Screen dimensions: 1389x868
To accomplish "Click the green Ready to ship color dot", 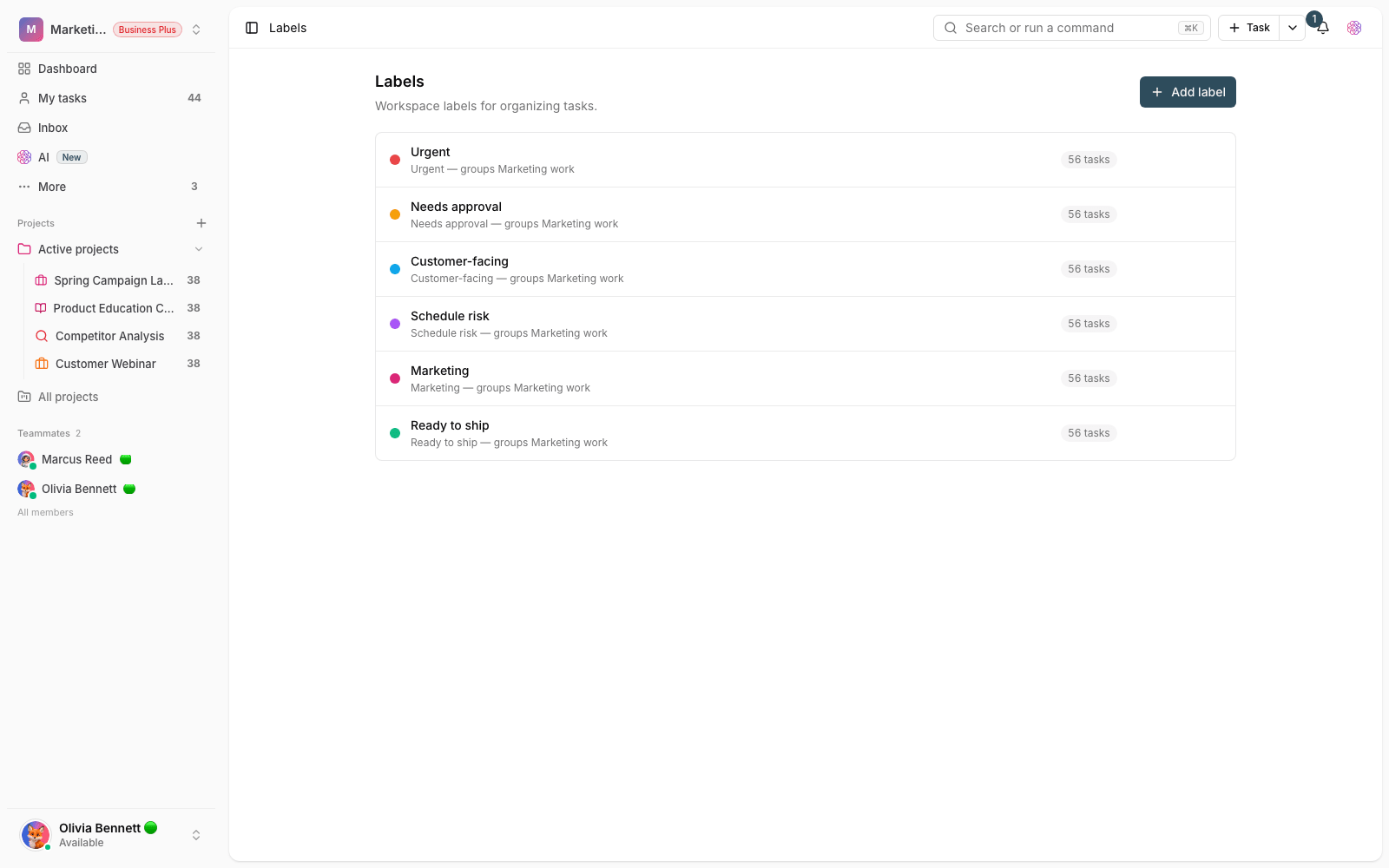I will 395,433.
